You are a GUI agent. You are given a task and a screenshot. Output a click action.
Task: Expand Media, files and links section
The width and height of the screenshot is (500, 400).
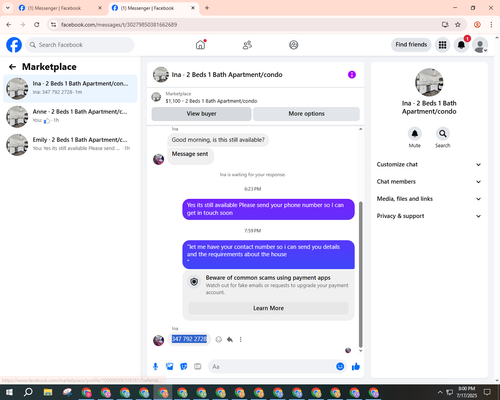[x=429, y=199]
